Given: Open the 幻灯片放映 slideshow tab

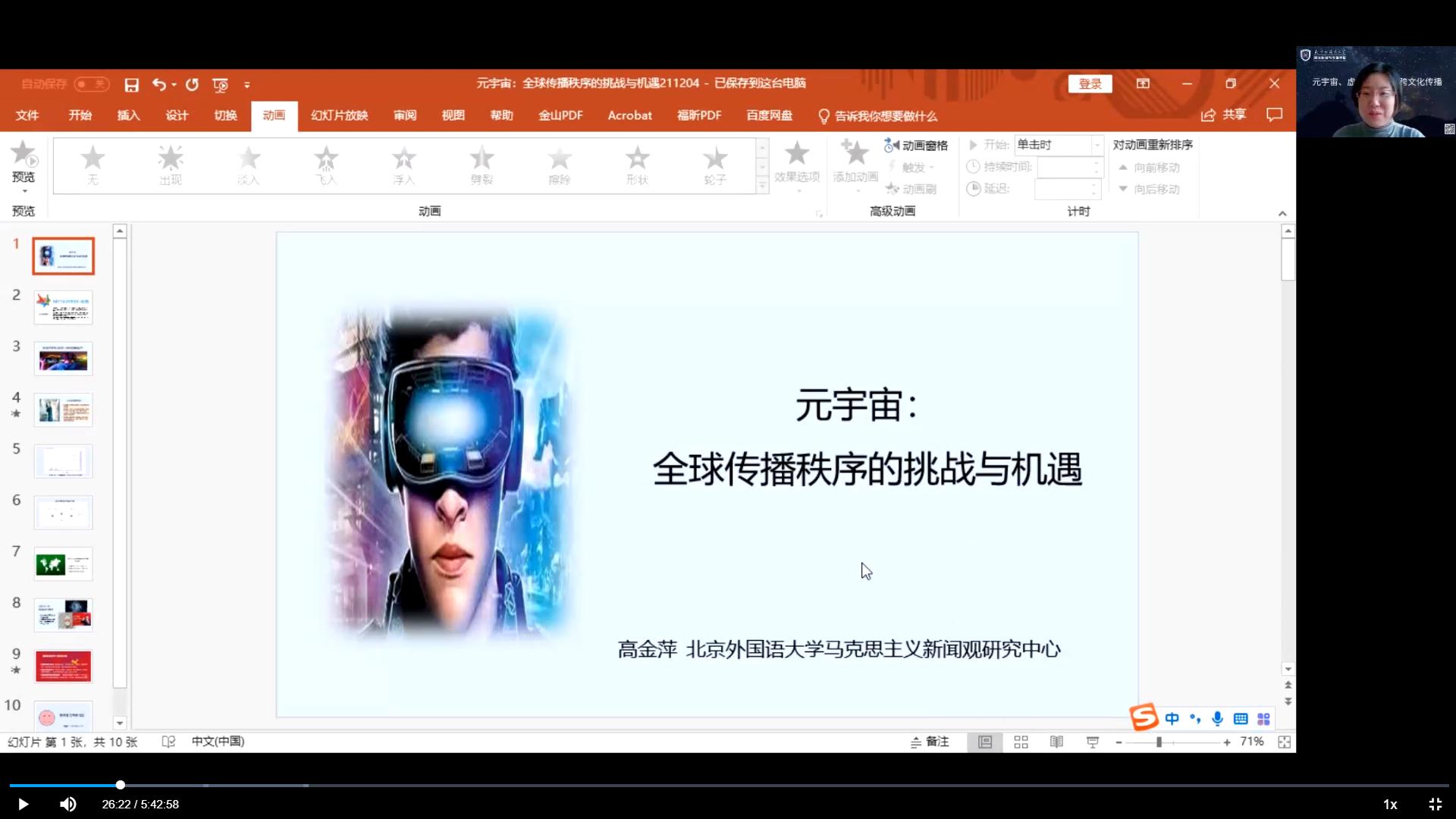Looking at the screenshot, I should tap(339, 115).
